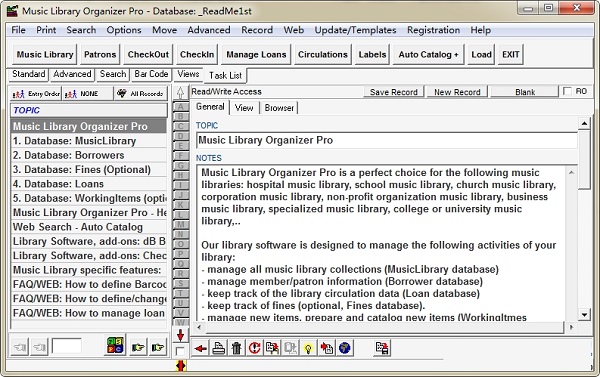Switch to the Bar Code tab
This screenshot has height=377, width=600.
[x=151, y=74]
